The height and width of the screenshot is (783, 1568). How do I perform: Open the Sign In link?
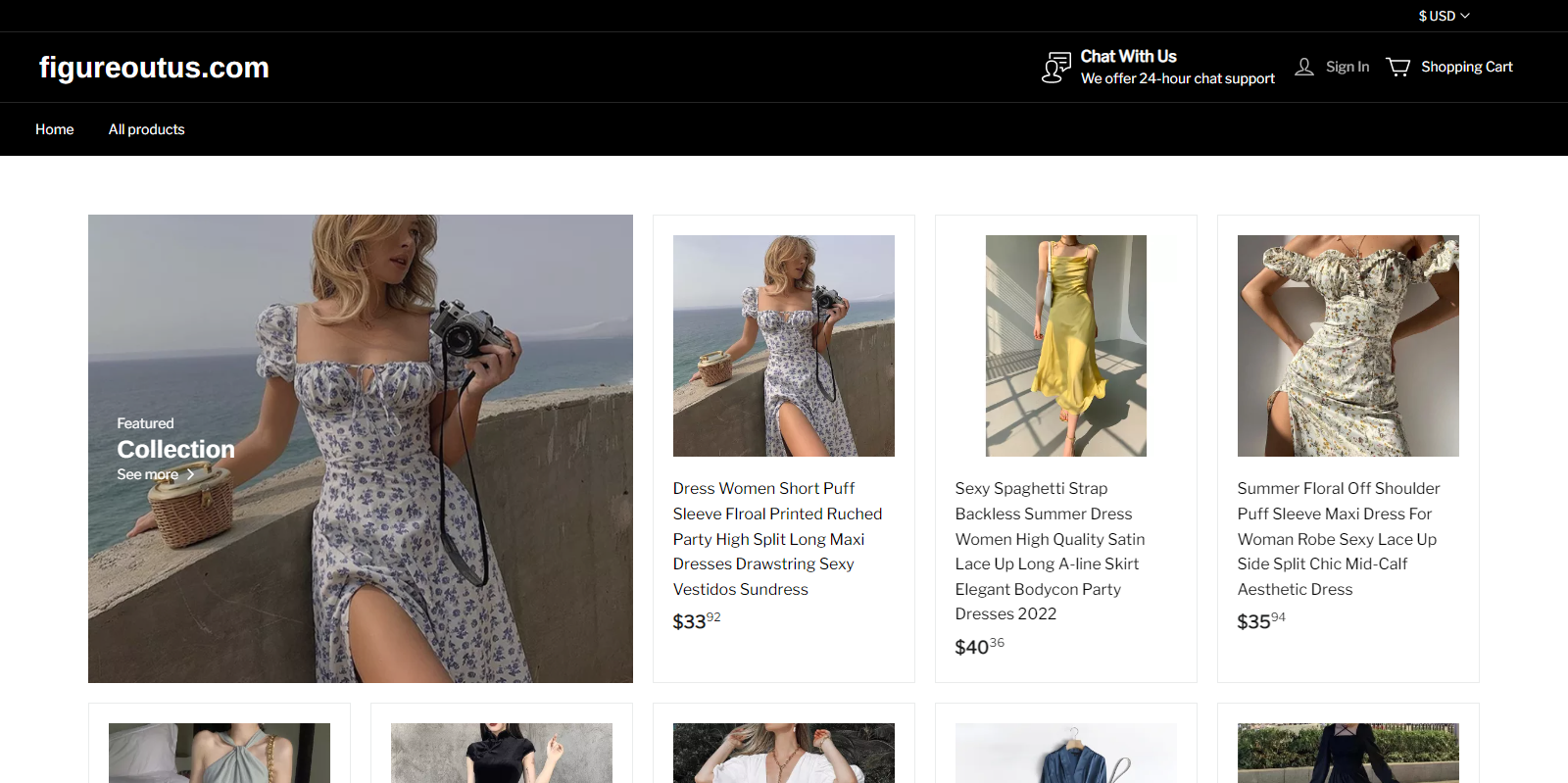pos(1347,67)
